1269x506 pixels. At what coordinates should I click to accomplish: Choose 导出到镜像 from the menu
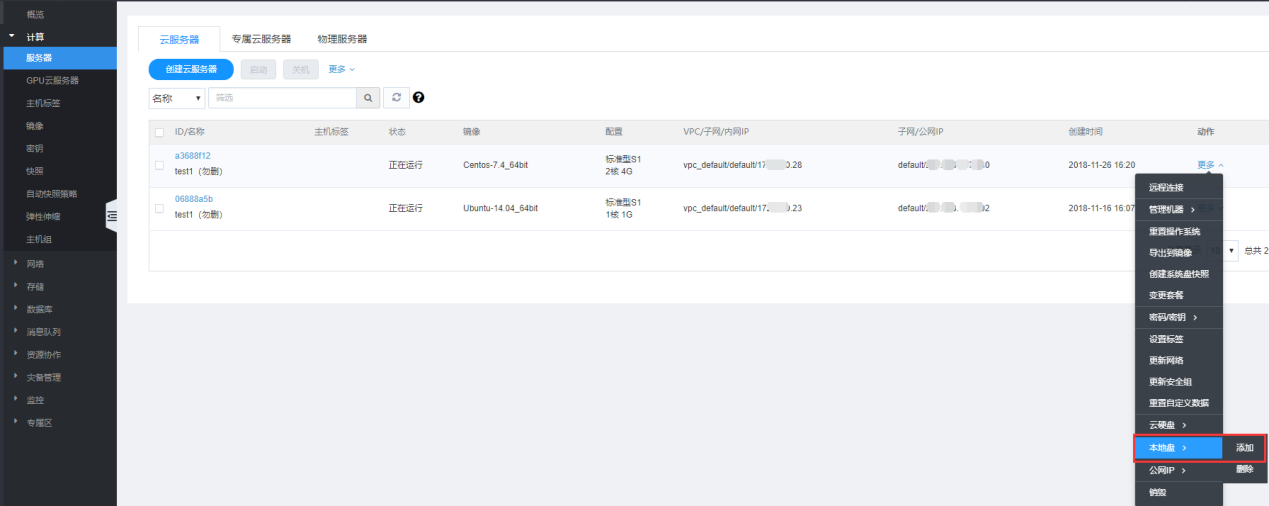pyautogui.click(x=1178, y=253)
